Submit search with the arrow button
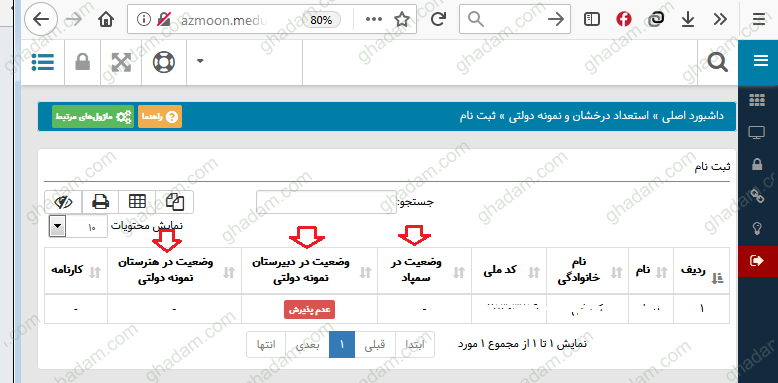 click(x=556, y=19)
